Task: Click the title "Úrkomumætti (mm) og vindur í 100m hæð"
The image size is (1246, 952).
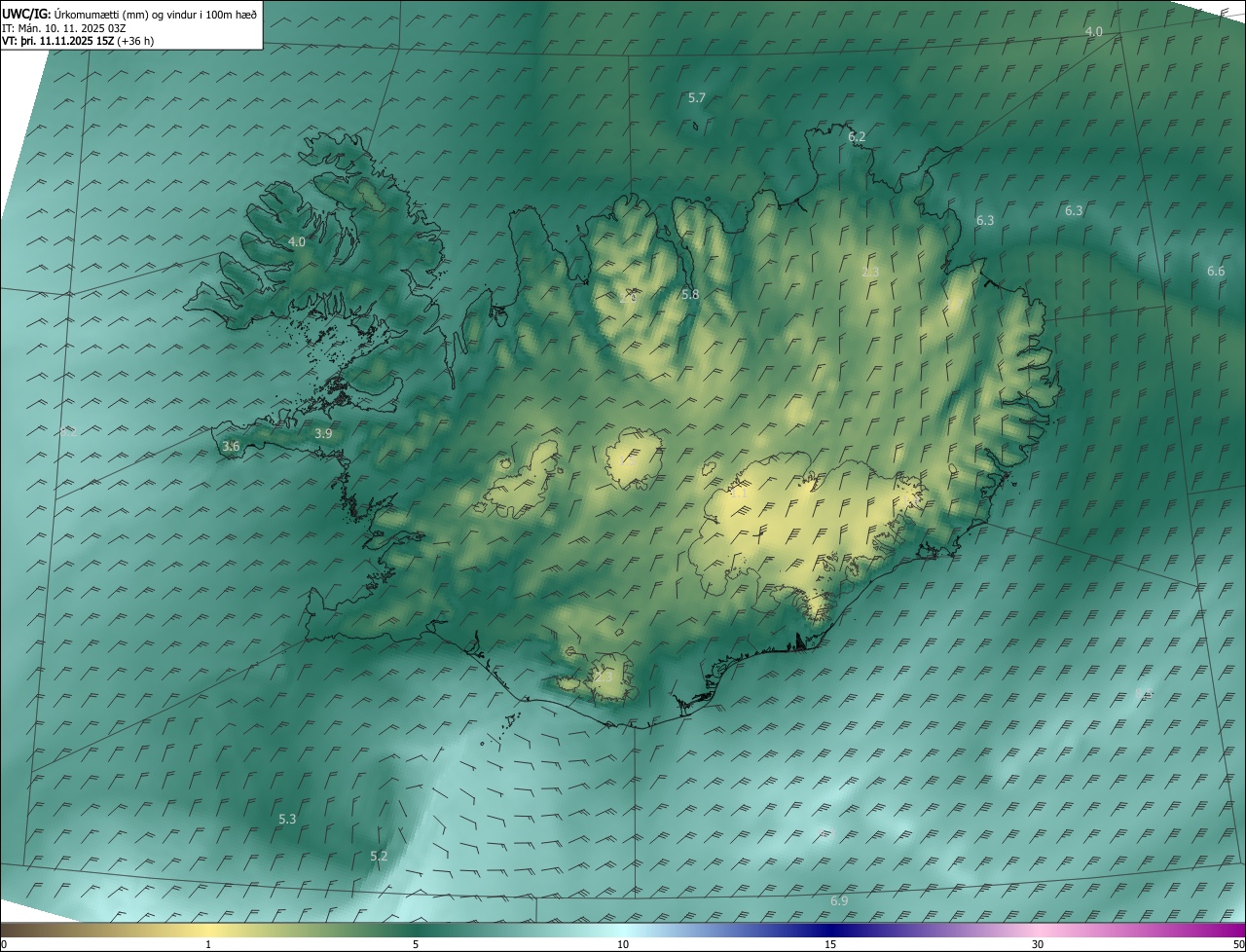Action: (x=156, y=14)
